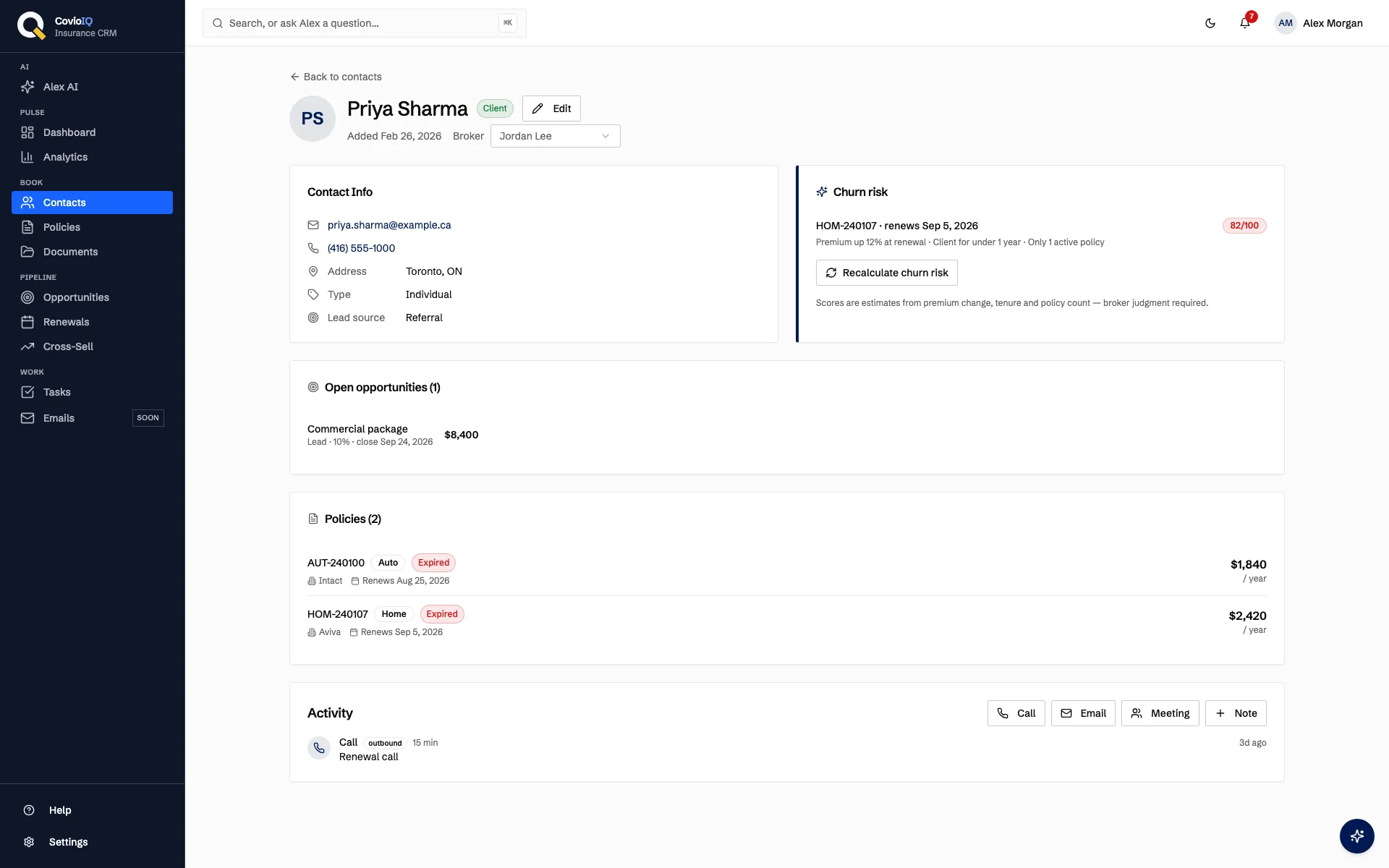Image resolution: width=1389 pixels, height=868 pixels.
Task: Open Settings
Action: coord(92,842)
